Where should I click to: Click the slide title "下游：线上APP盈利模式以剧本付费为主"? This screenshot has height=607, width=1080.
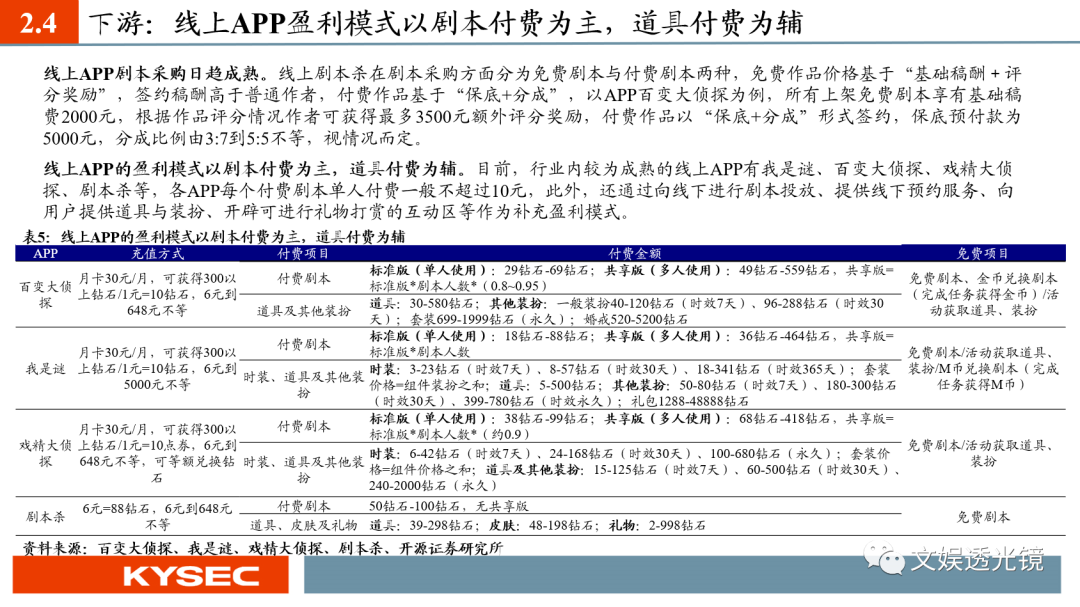[x=446, y=23]
